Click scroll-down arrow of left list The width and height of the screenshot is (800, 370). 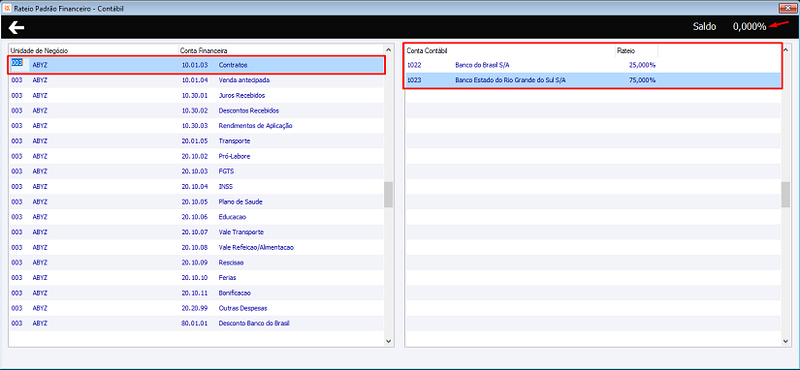(388, 341)
